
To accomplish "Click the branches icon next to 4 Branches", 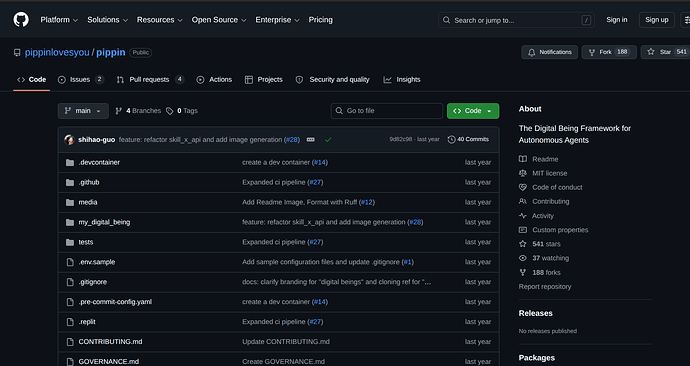I will (x=118, y=111).
